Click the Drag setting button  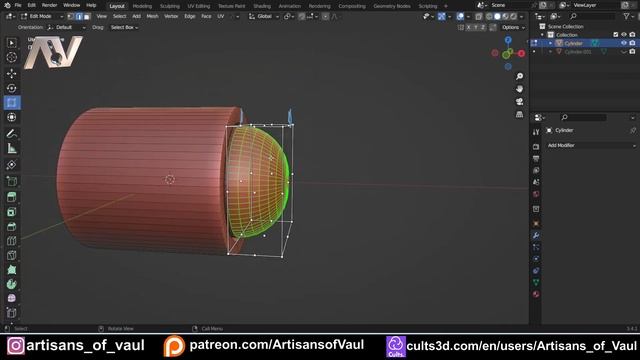[98, 27]
